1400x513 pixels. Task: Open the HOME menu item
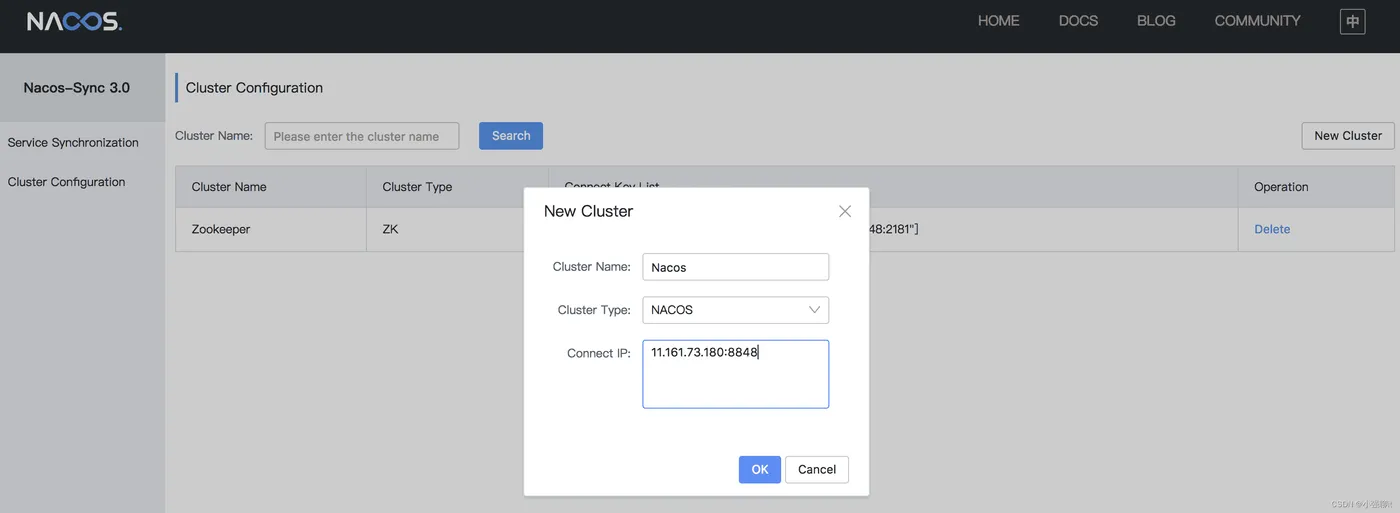click(x=998, y=21)
